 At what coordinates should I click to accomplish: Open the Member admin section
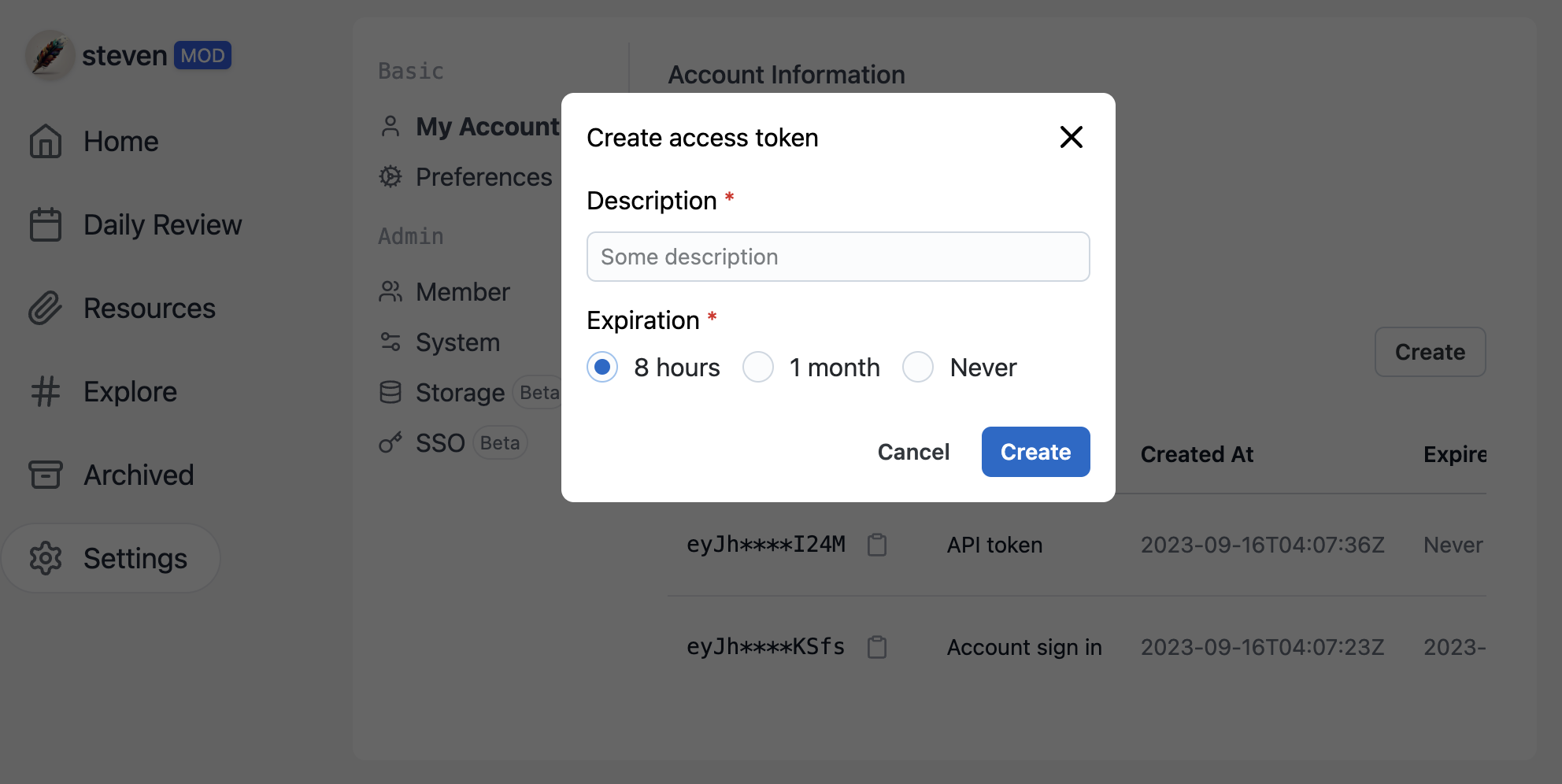462,292
